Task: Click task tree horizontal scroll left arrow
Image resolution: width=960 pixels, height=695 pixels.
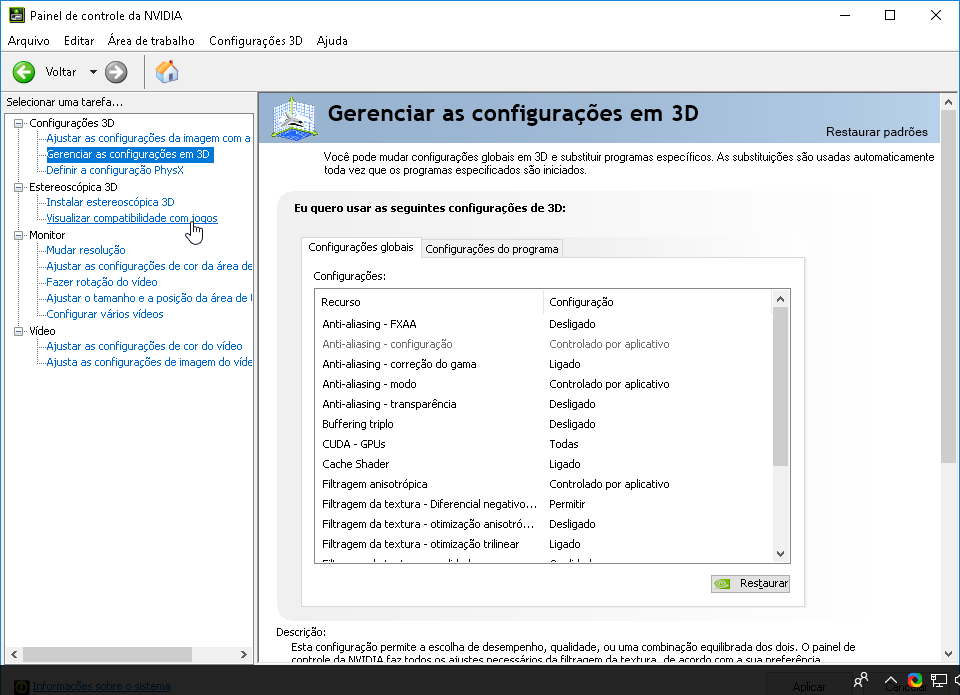Action: [14, 655]
